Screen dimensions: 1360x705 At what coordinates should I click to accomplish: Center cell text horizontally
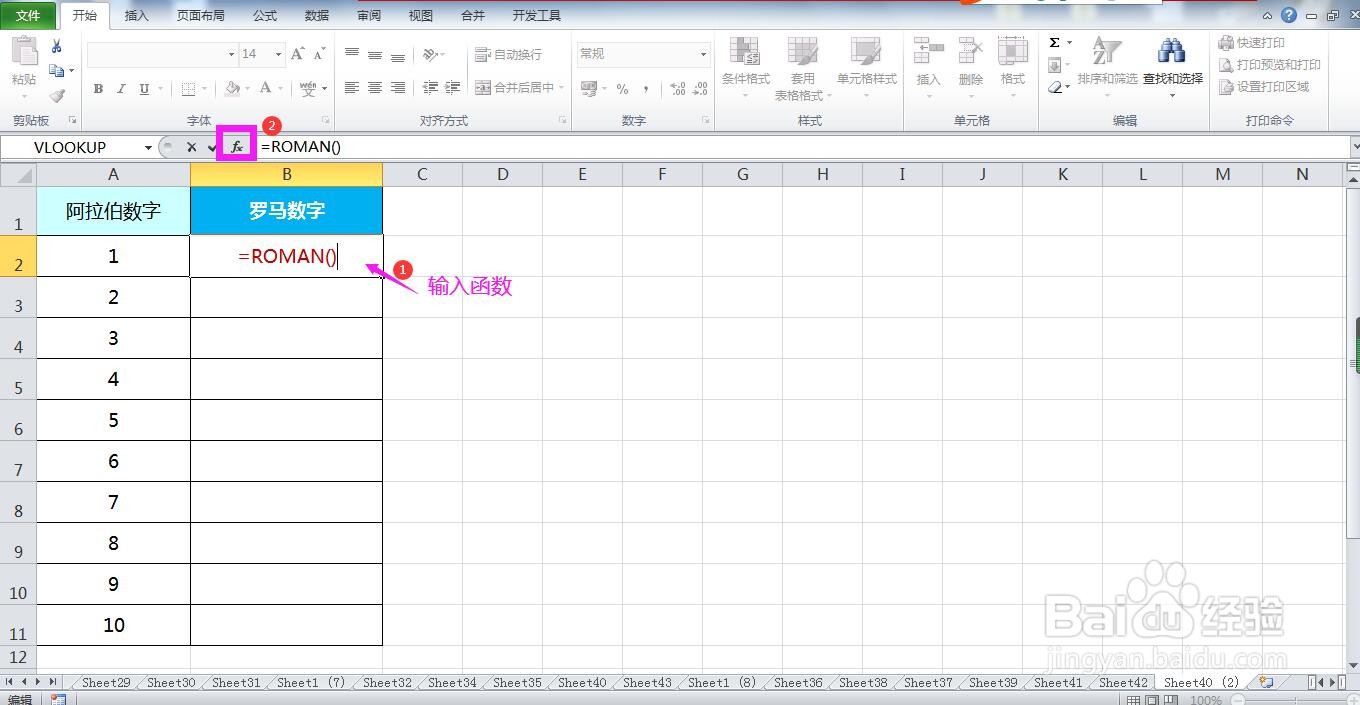coord(375,88)
